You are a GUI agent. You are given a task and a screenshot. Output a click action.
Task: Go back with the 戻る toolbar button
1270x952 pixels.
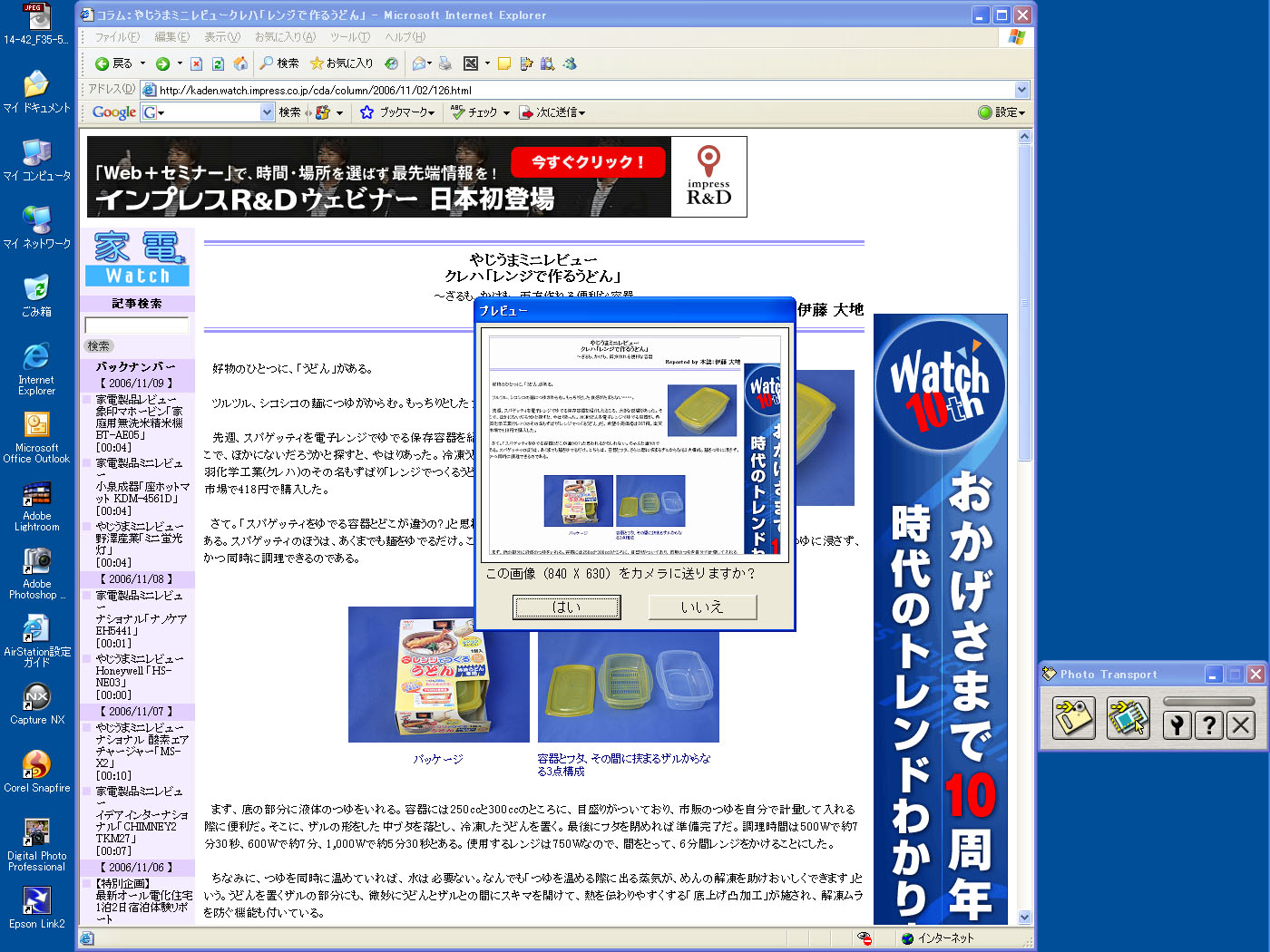pos(113,63)
